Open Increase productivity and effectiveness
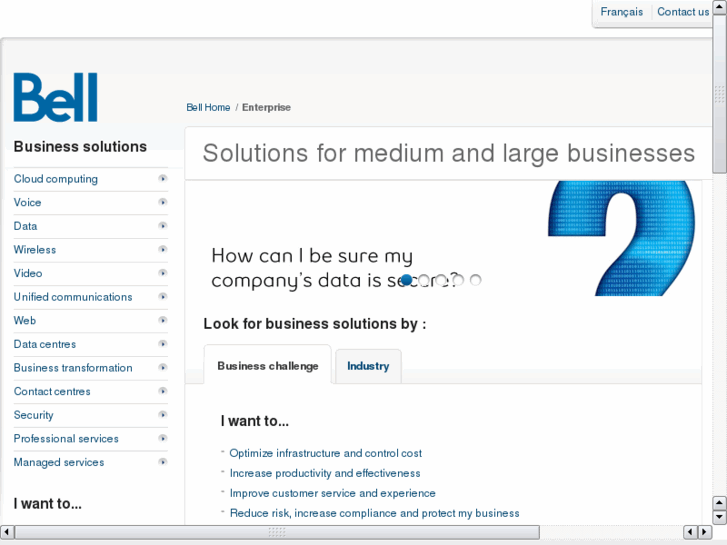The image size is (727, 545). [325, 473]
